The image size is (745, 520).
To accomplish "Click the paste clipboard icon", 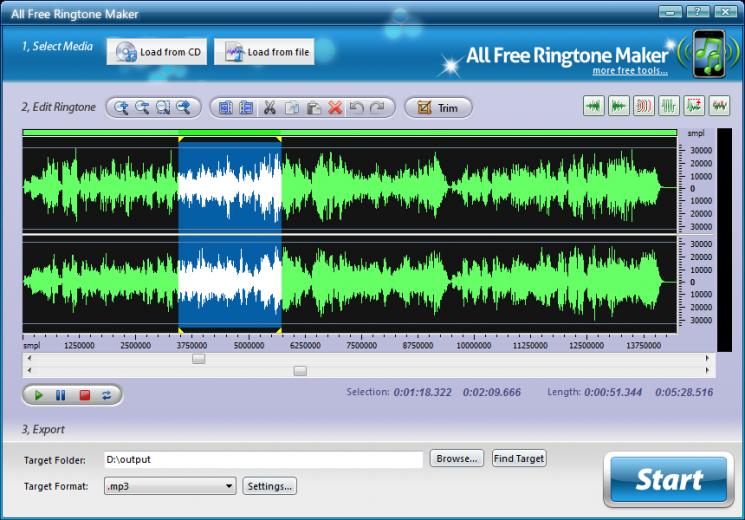I will coord(313,108).
